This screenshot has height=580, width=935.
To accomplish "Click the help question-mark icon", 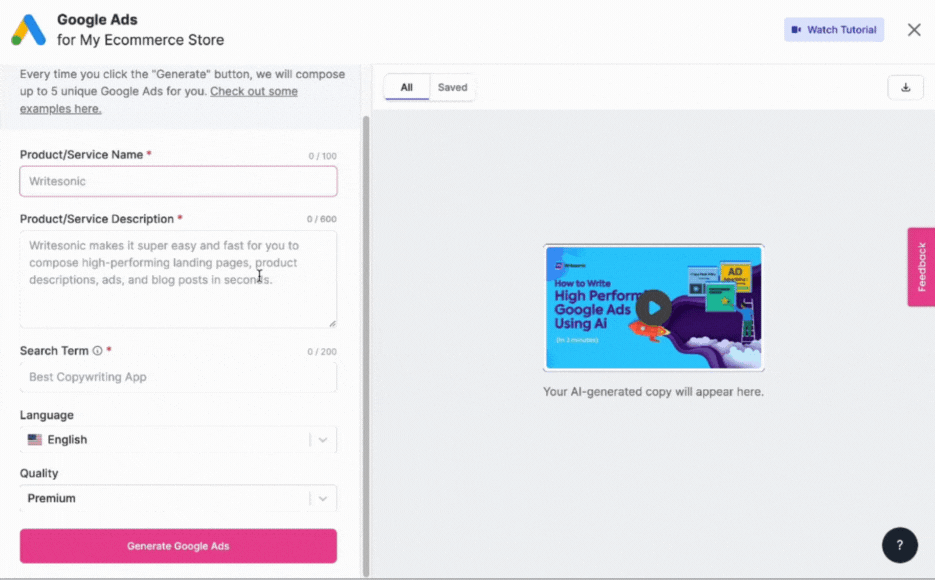I will pyautogui.click(x=898, y=545).
